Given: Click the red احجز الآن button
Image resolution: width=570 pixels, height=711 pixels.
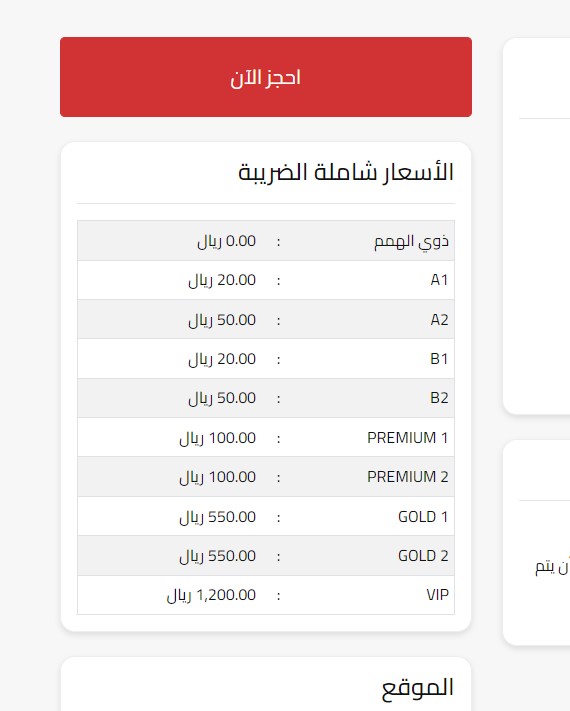Looking at the screenshot, I should pyautogui.click(x=266, y=77).
